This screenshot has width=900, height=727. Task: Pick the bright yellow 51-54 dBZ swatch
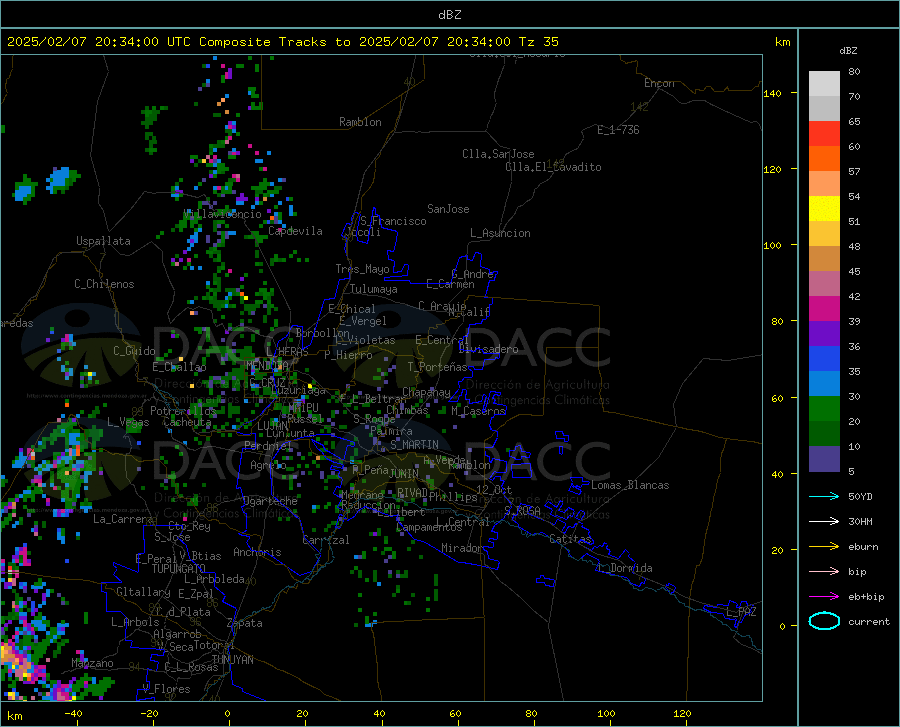click(824, 209)
